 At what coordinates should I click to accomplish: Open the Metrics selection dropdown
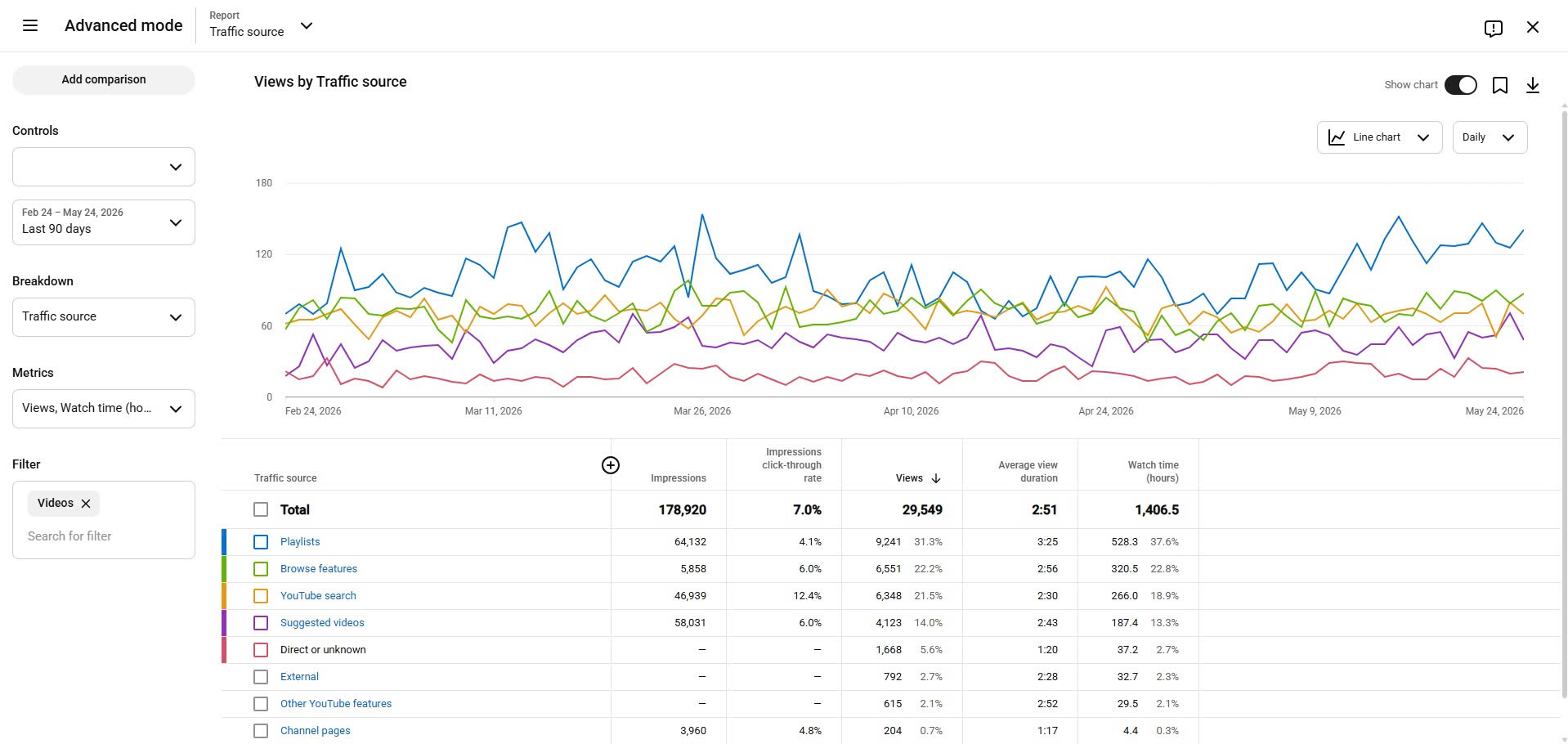104,409
